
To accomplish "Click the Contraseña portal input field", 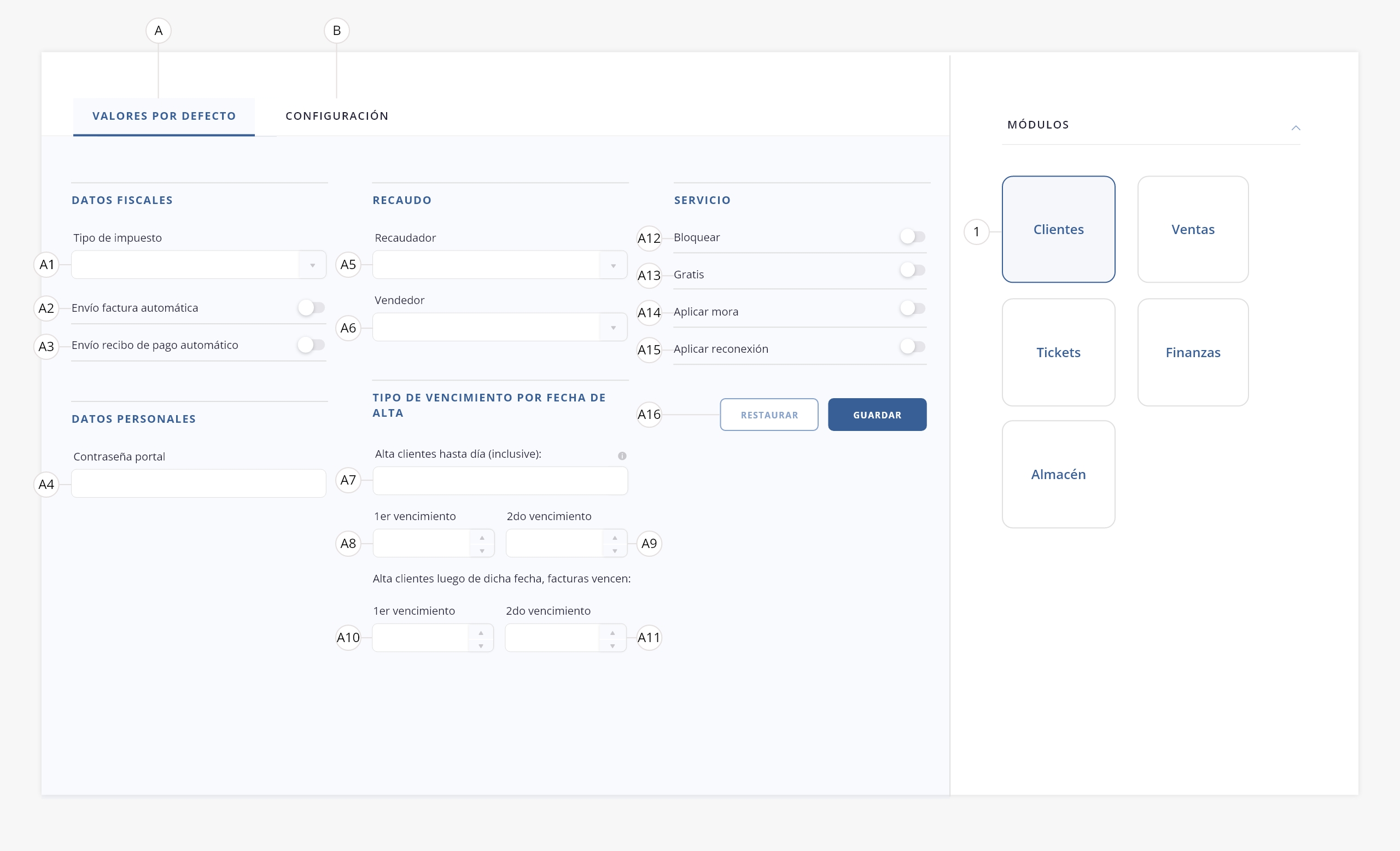I will tap(199, 483).
